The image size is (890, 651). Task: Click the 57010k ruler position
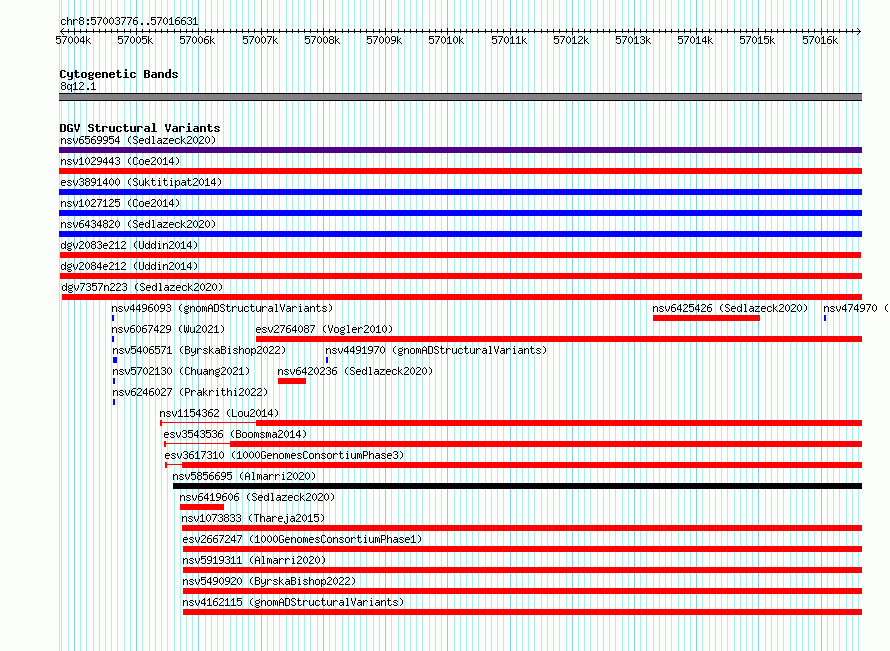[446, 41]
